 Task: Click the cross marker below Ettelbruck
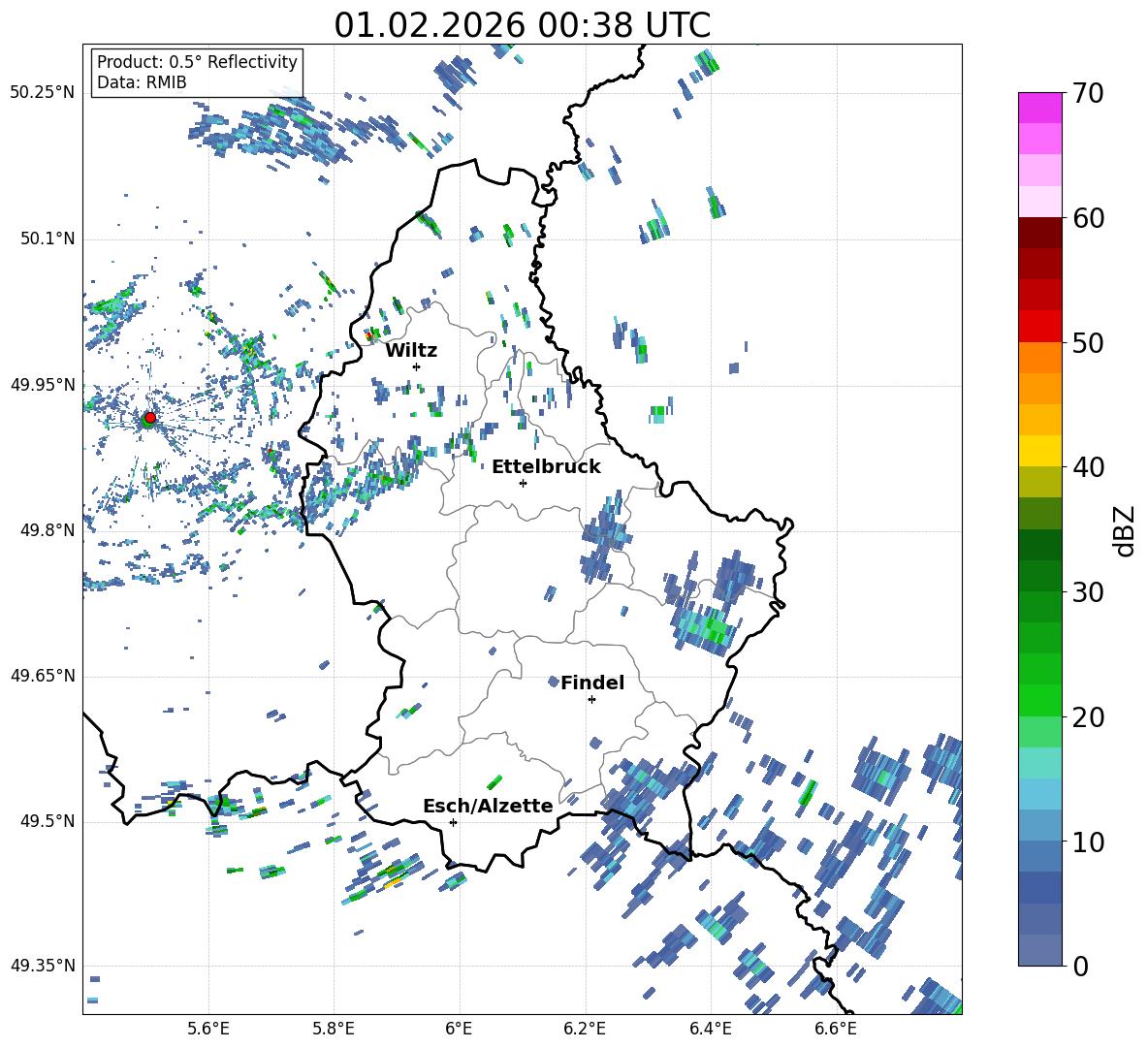523,483
